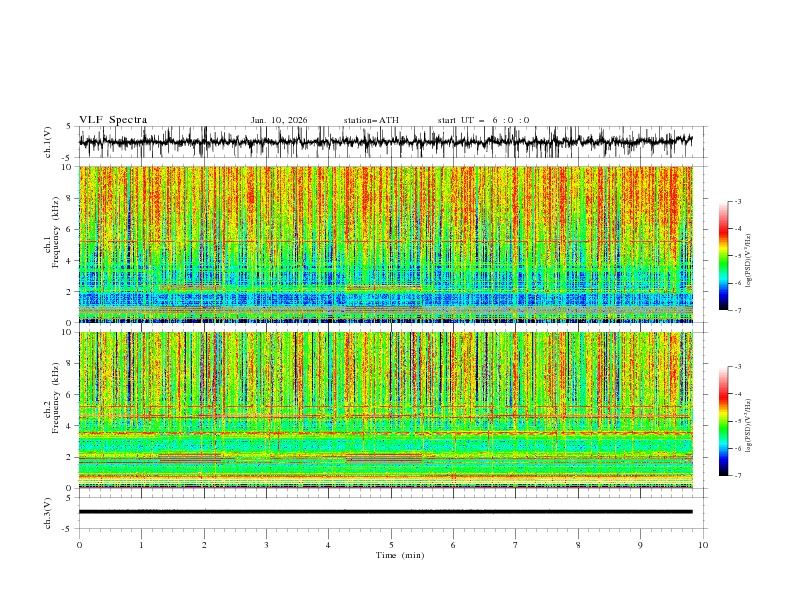Click the 'start UT = 6 :0 :0' text

tap(483, 120)
